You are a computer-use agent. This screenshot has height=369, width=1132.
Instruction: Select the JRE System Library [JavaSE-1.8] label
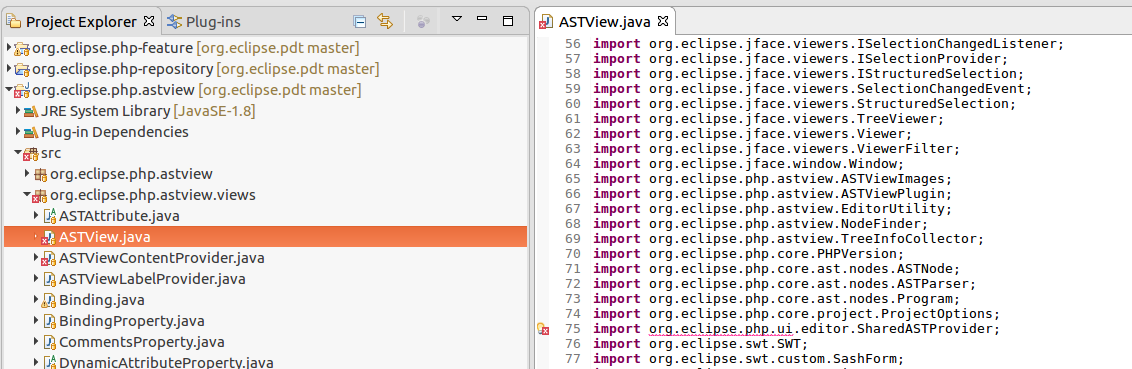(148, 111)
